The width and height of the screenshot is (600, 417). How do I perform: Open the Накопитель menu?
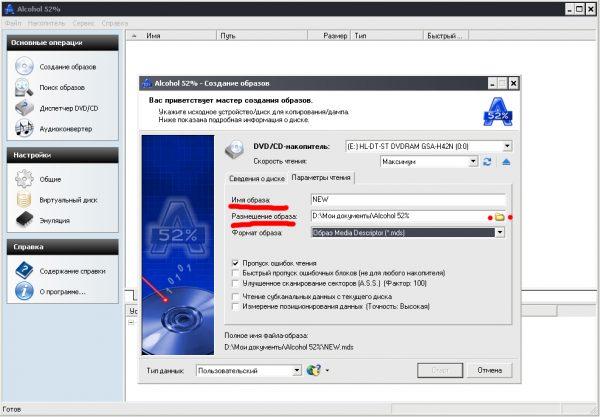click(47, 23)
